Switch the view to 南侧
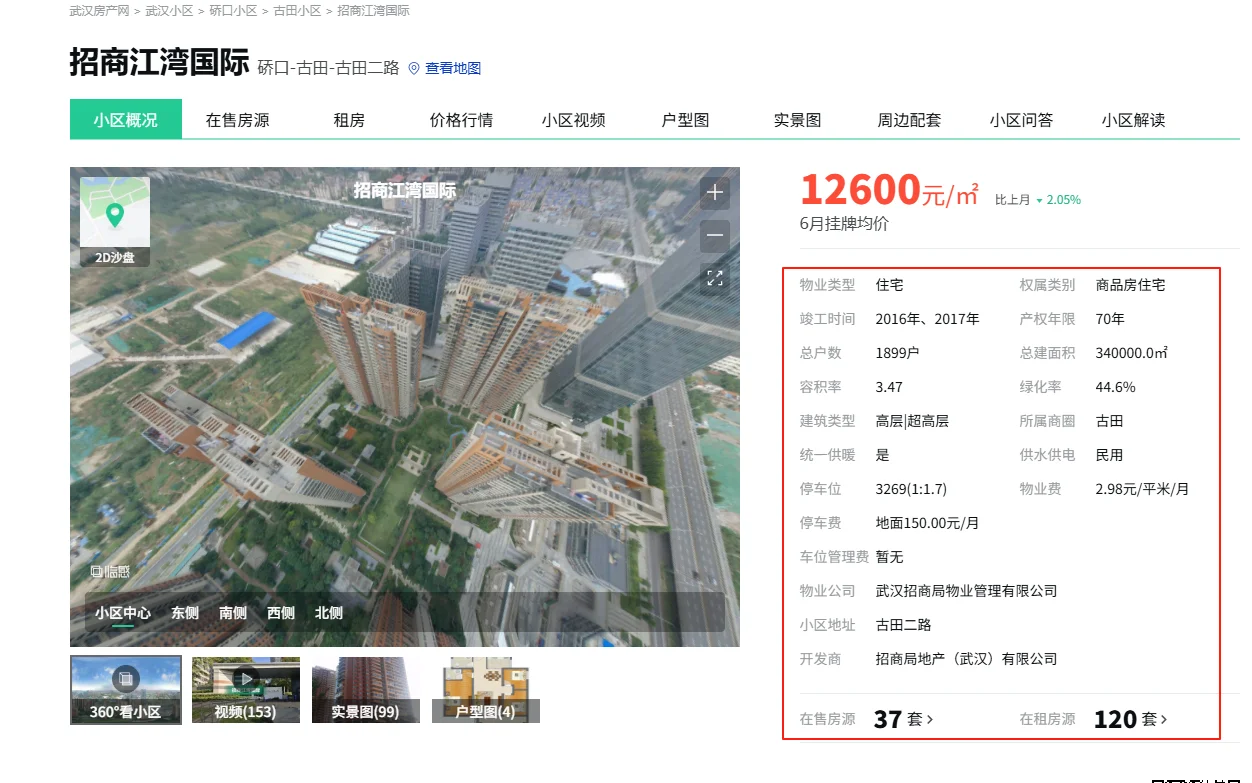The width and height of the screenshot is (1252, 783). 233,613
